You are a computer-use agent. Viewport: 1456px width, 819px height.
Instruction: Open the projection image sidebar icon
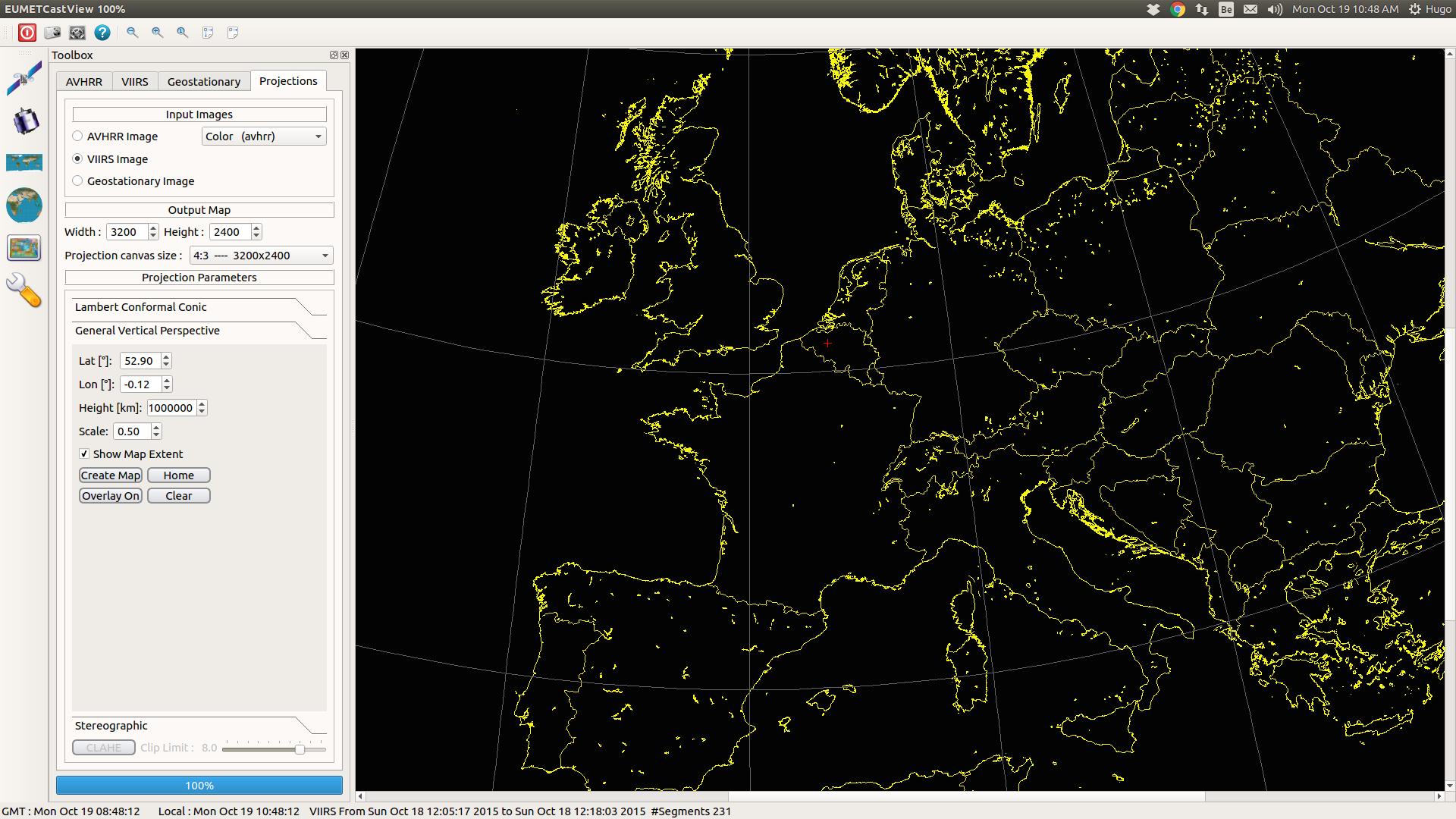(x=24, y=248)
